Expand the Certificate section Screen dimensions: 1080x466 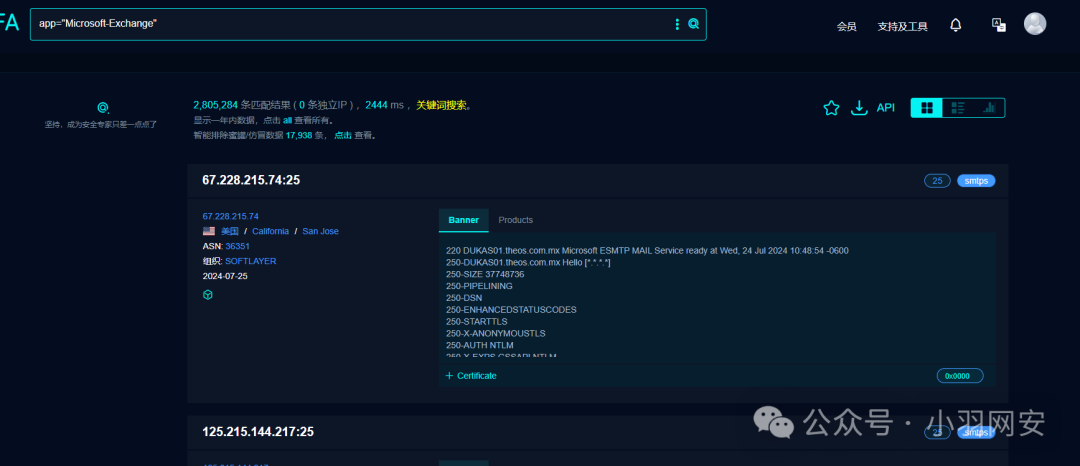(x=471, y=376)
